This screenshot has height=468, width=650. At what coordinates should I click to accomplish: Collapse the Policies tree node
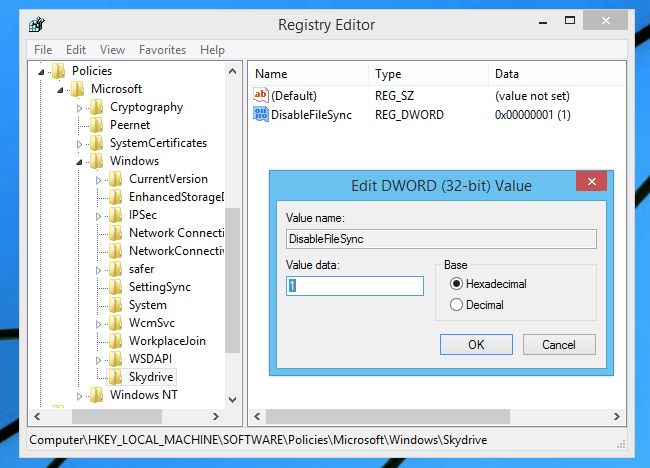click(41, 72)
